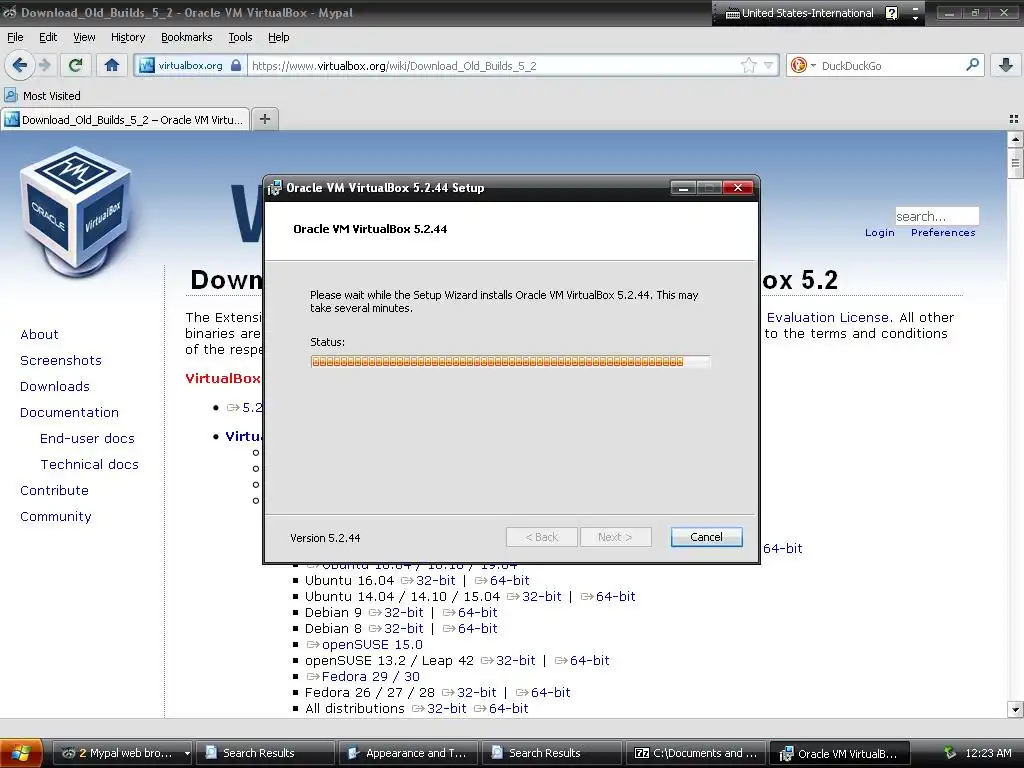Switch to Appearance and Themes taskbar item

tap(409, 753)
